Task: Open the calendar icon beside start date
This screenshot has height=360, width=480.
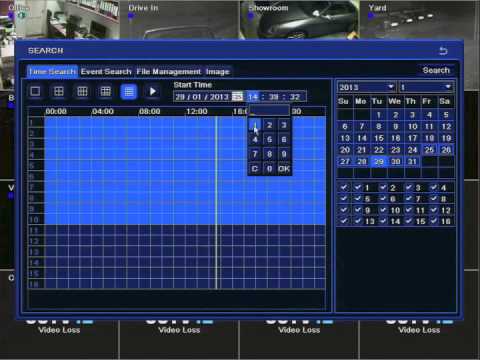Action: (237, 97)
